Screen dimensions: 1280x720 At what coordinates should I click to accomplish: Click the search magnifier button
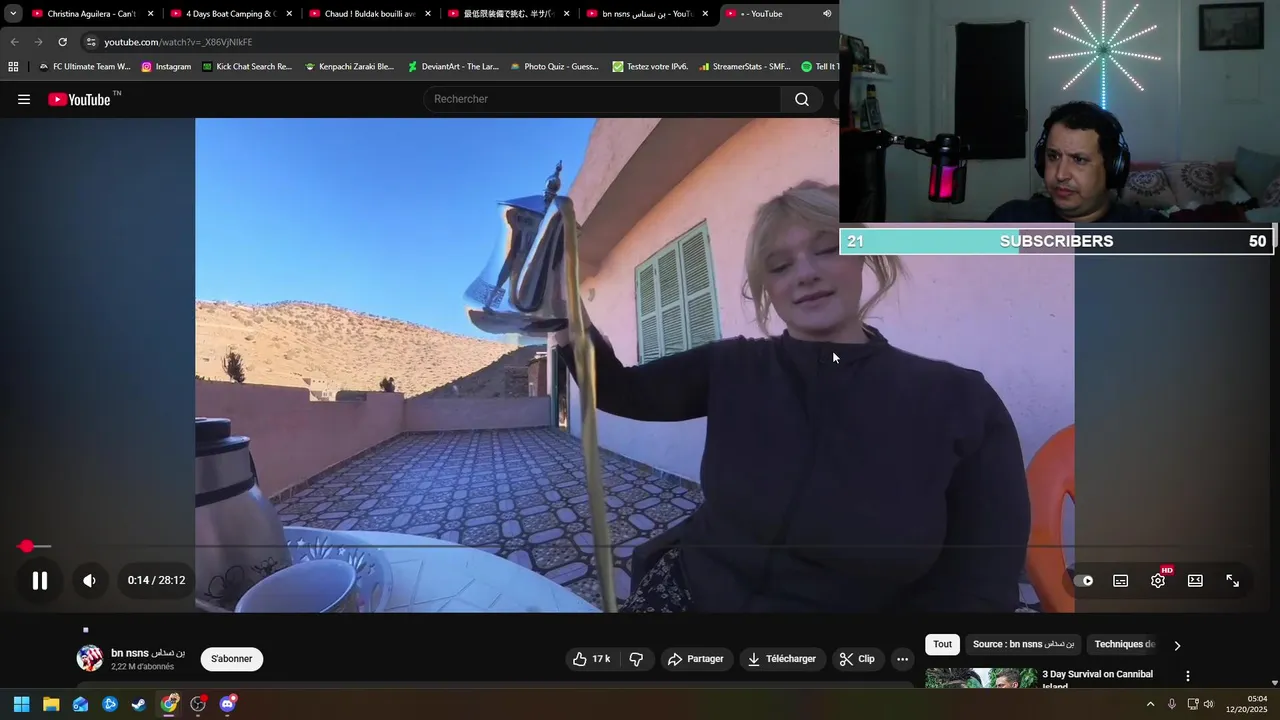(x=802, y=99)
